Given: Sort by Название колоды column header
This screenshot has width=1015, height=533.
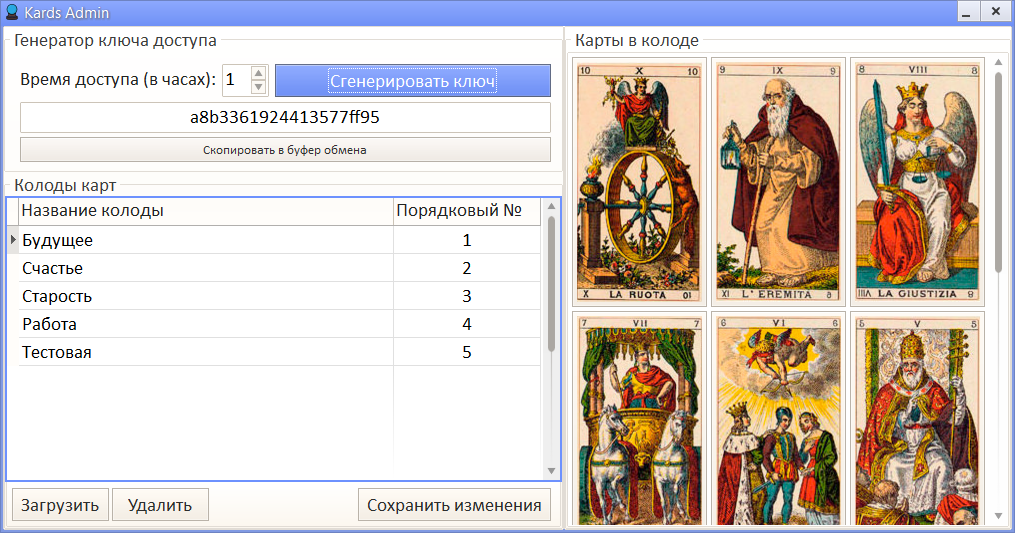Looking at the screenshot, I should pyautogui.click(x=206, y=211).
